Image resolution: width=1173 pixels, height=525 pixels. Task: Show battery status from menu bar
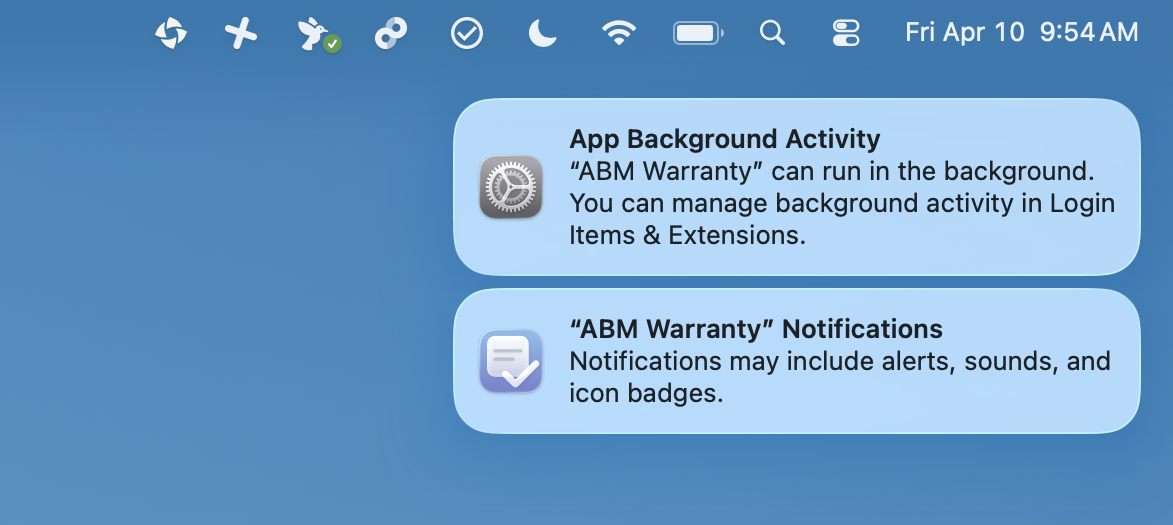click(698, 33)
